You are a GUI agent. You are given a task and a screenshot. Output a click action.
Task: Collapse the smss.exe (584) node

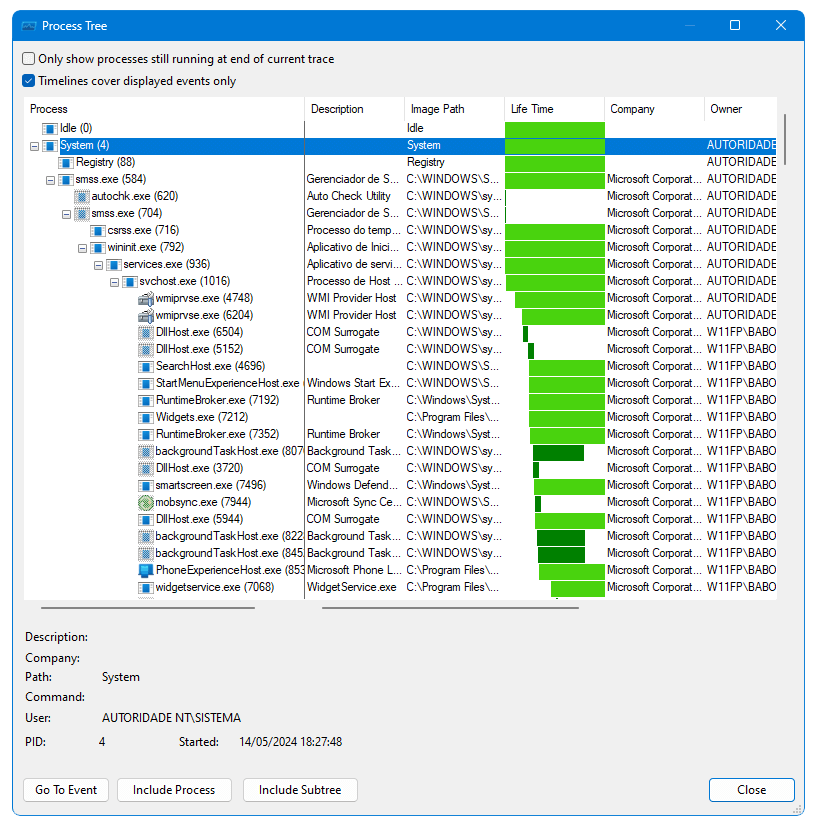point(50,181)
